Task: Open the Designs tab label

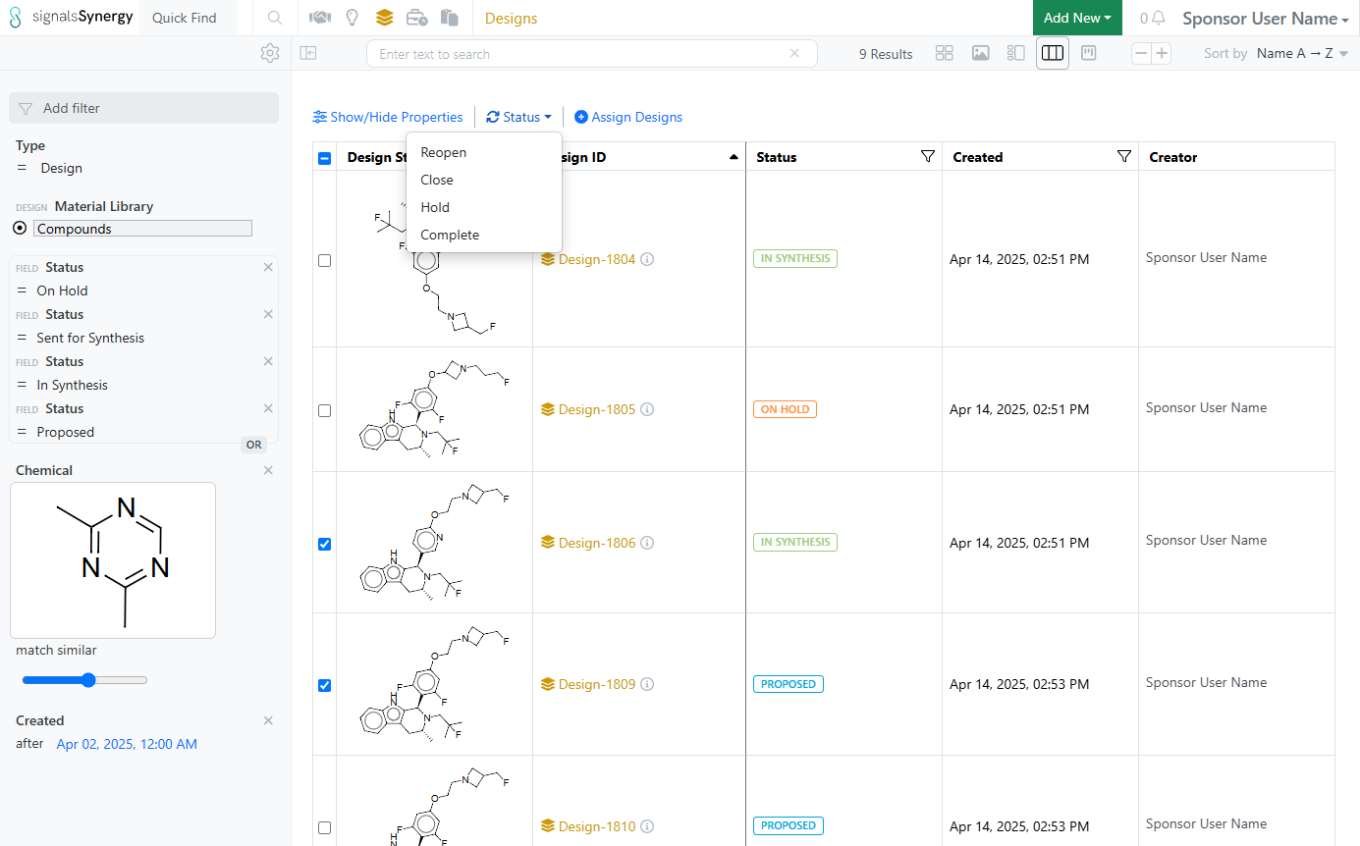Action: [511, 18]
